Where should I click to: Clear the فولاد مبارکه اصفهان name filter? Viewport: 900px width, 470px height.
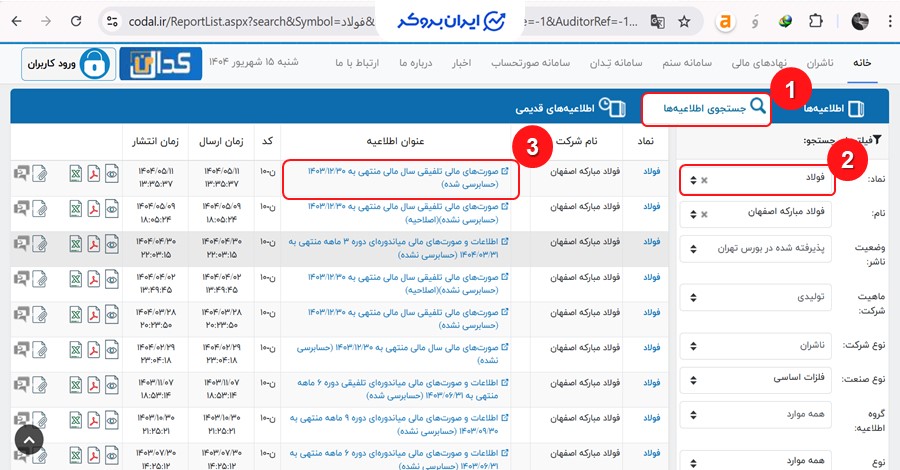pos(704,215)
